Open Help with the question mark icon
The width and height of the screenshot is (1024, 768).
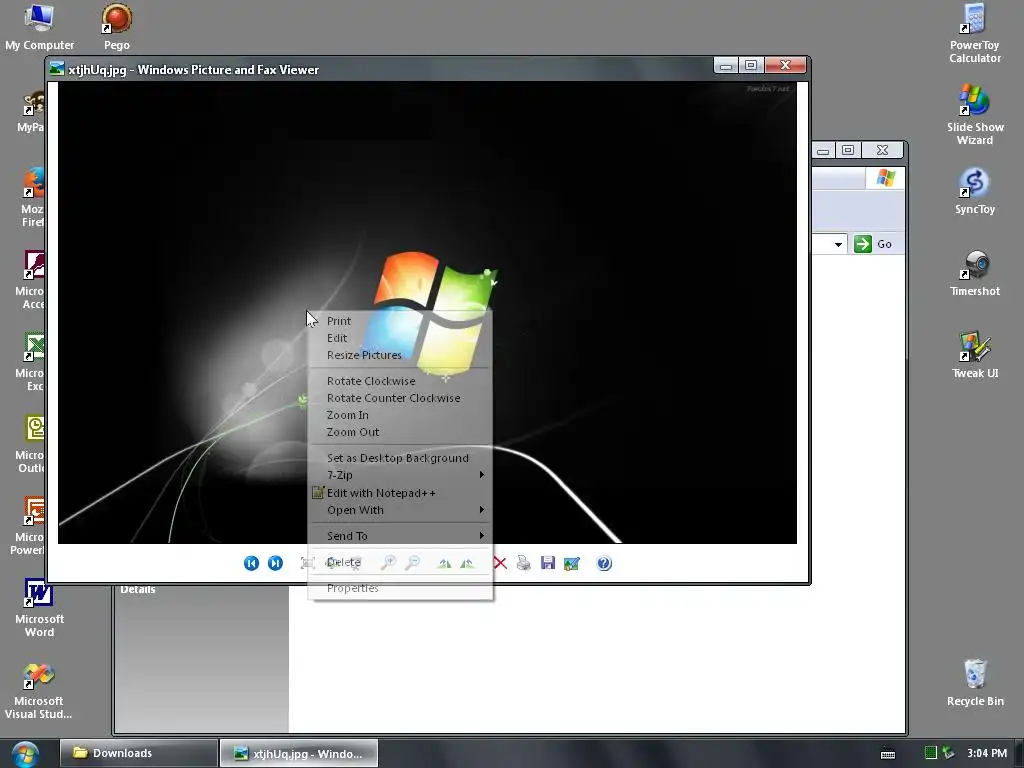click(604, 563)
